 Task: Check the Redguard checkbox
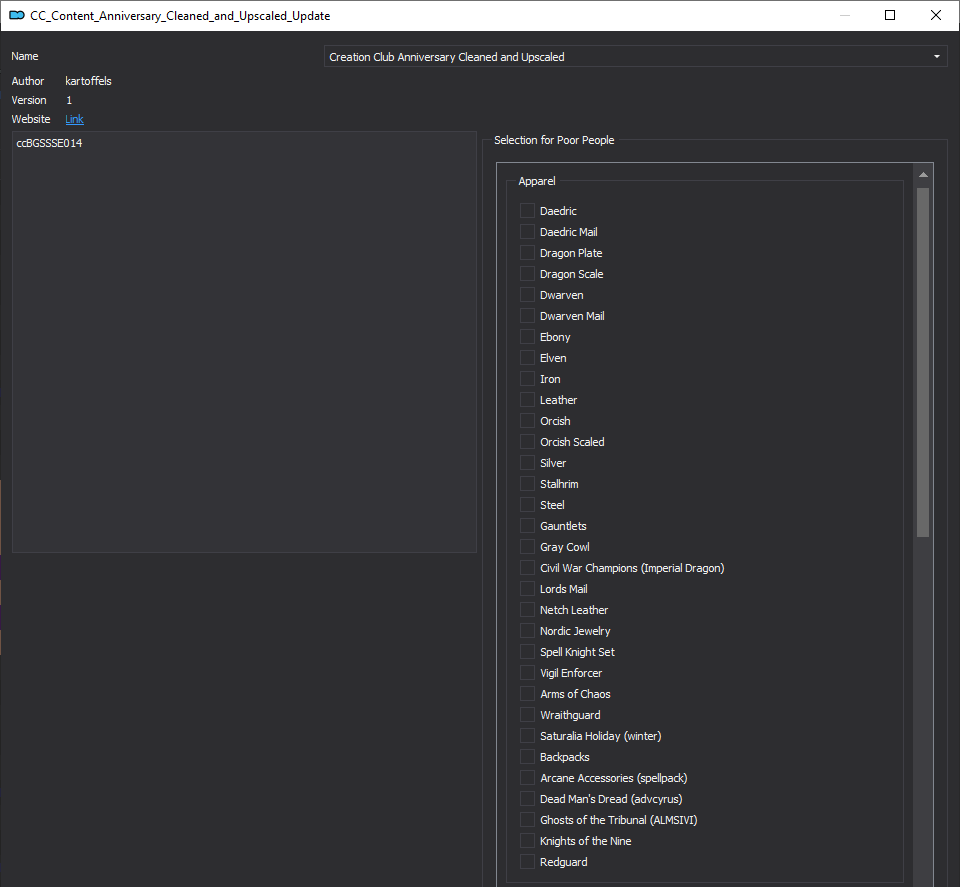click(x=527, y=862)
